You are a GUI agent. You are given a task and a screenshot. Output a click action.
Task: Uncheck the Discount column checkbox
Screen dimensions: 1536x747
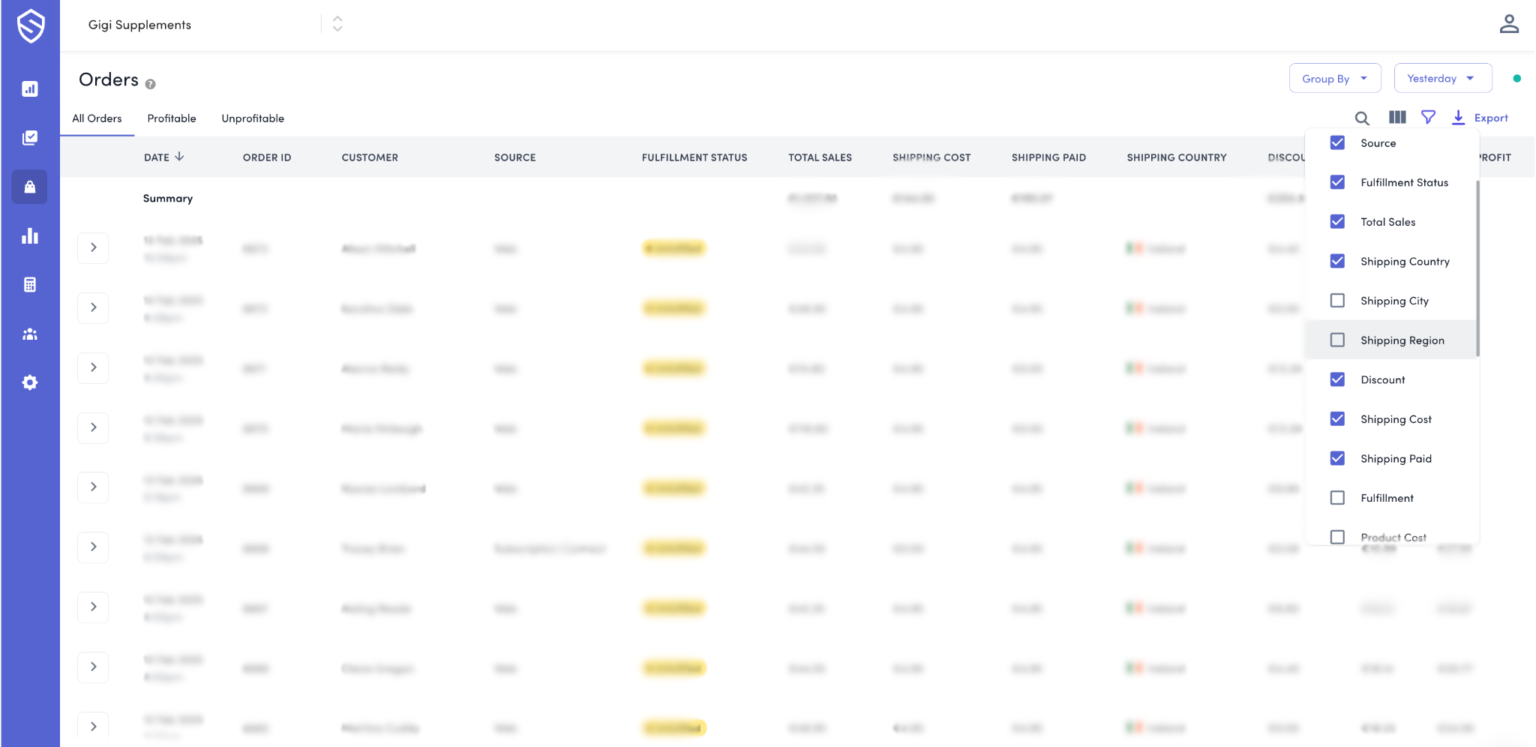tap(1337, 380)
